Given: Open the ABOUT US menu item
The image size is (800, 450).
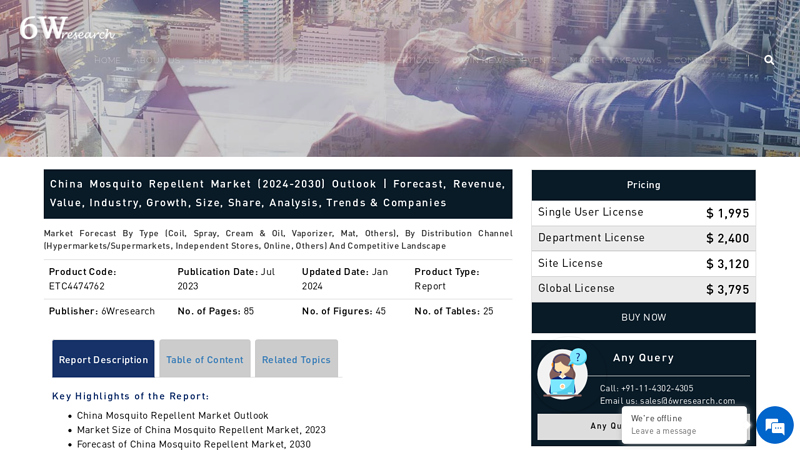Looking at the screenshot, I should pos(157,60).
